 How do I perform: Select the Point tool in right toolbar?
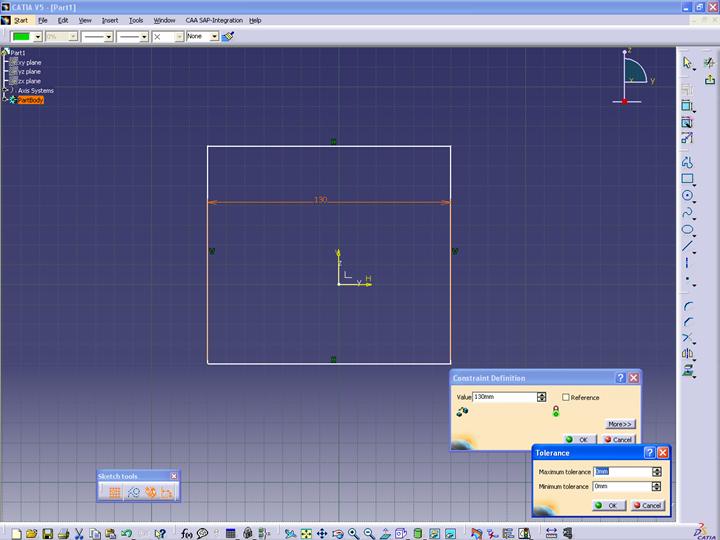687,279
